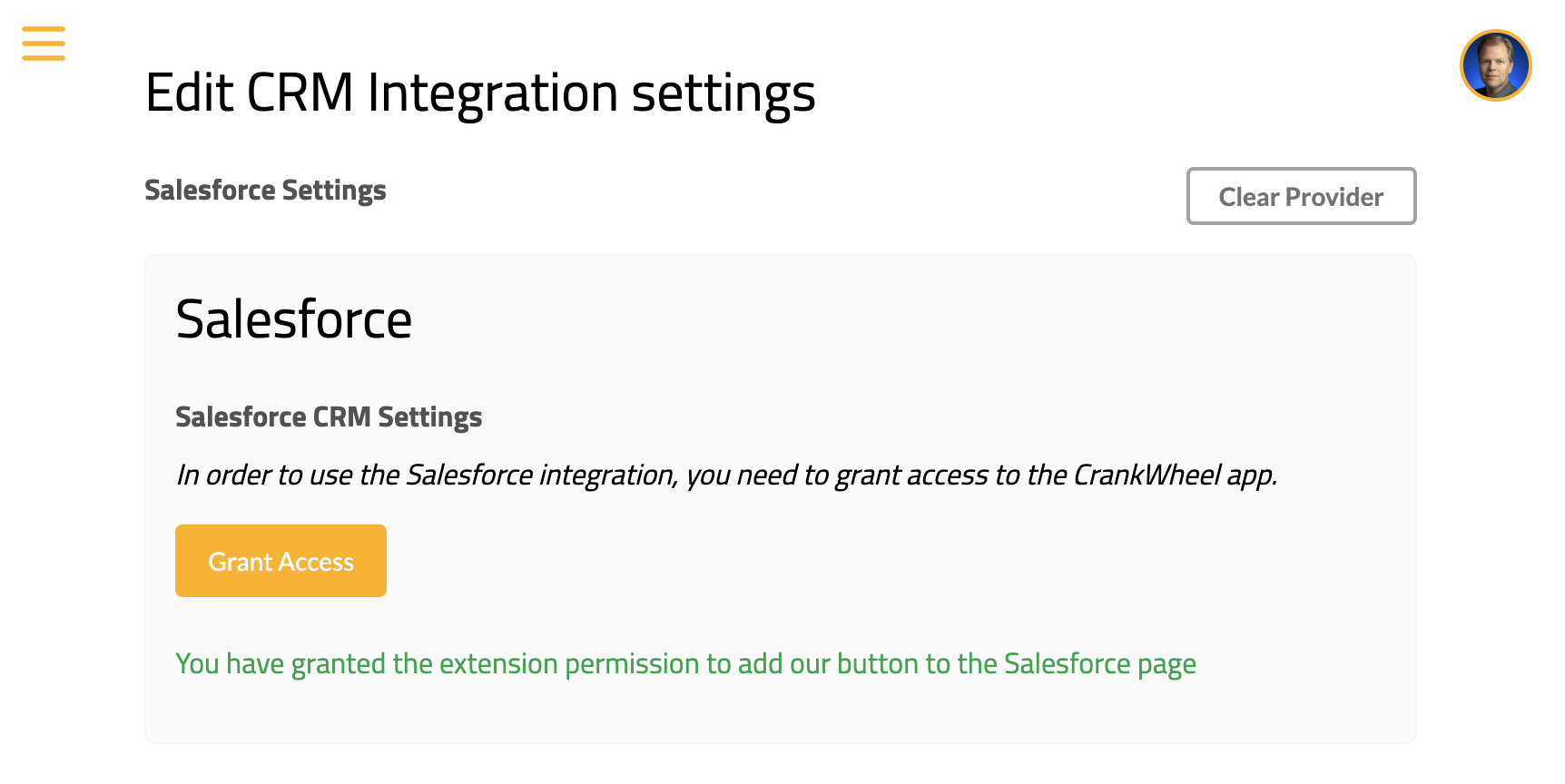Click the word 'CrankWheel' in the instructions

[x=1147, y=475]
